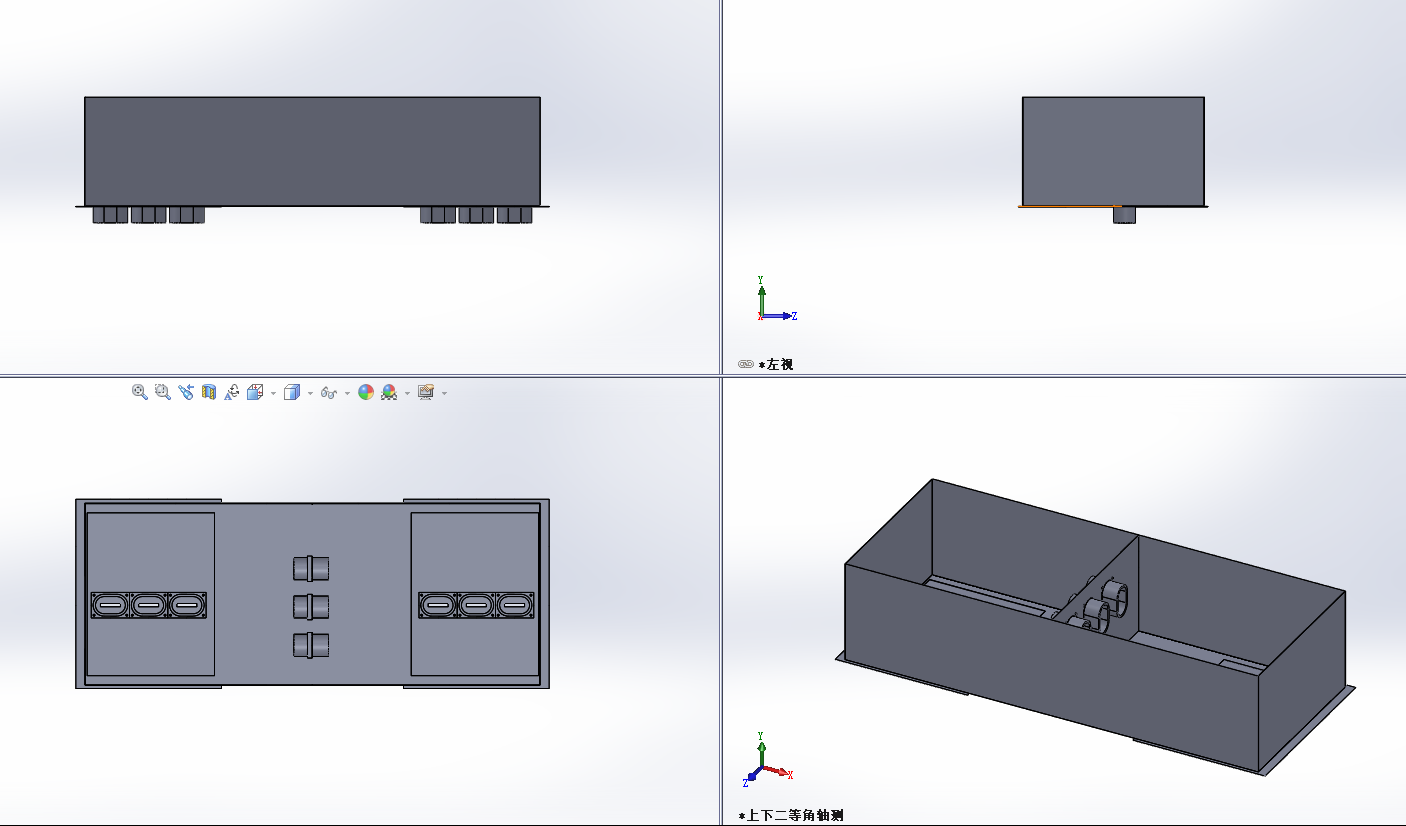Open the Display Style dropdown arrow
The image size is (1406, 826).
[x=310, y=393]
